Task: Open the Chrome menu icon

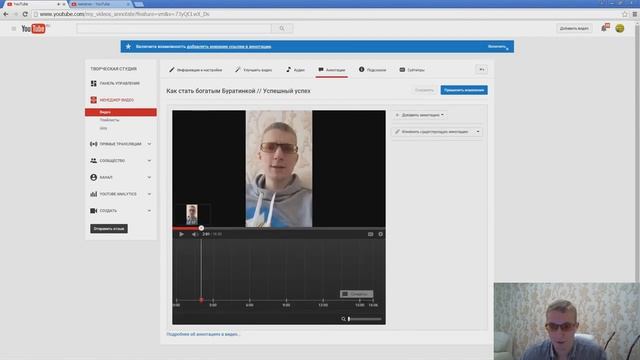Action: click(635, 14)
